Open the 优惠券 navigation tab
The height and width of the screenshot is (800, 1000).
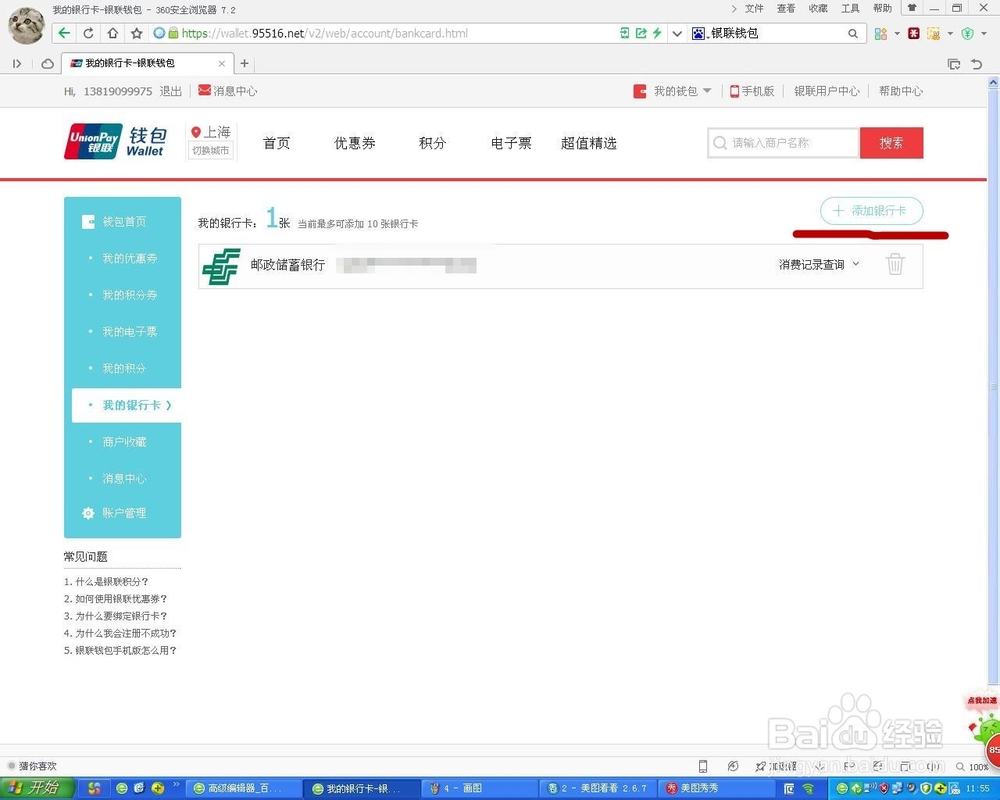355,143
